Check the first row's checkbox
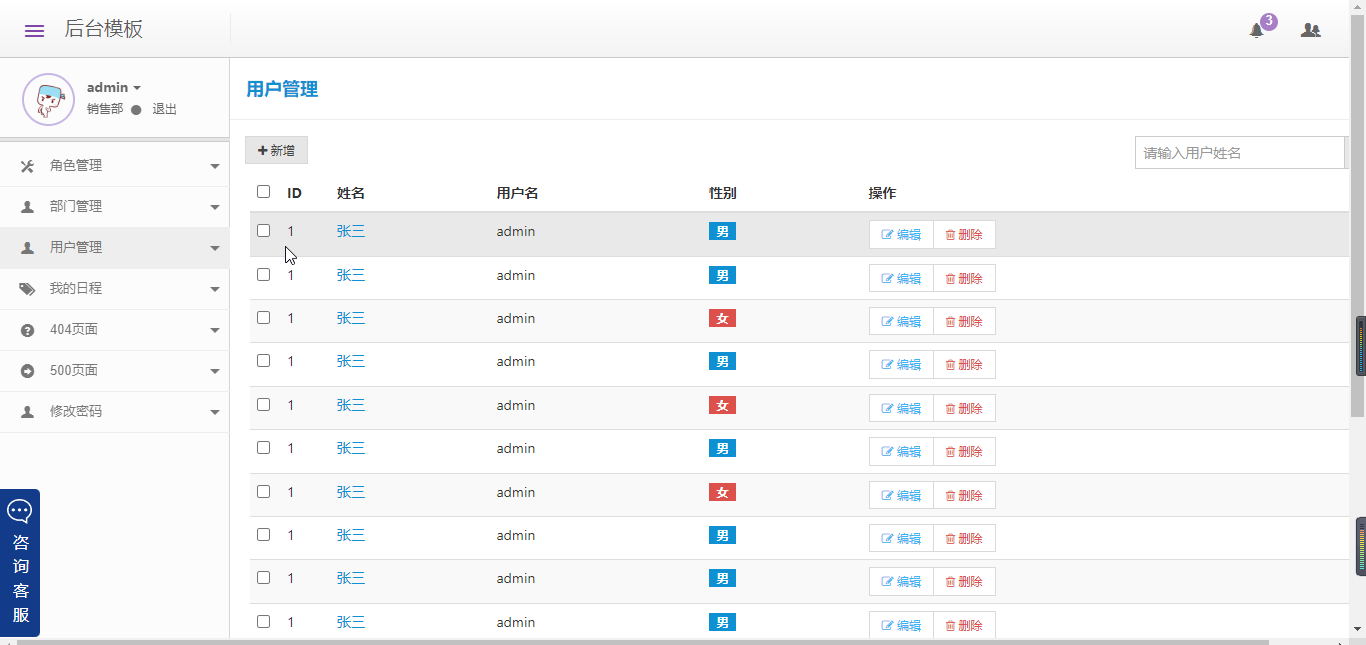 (x=263, y=230)
